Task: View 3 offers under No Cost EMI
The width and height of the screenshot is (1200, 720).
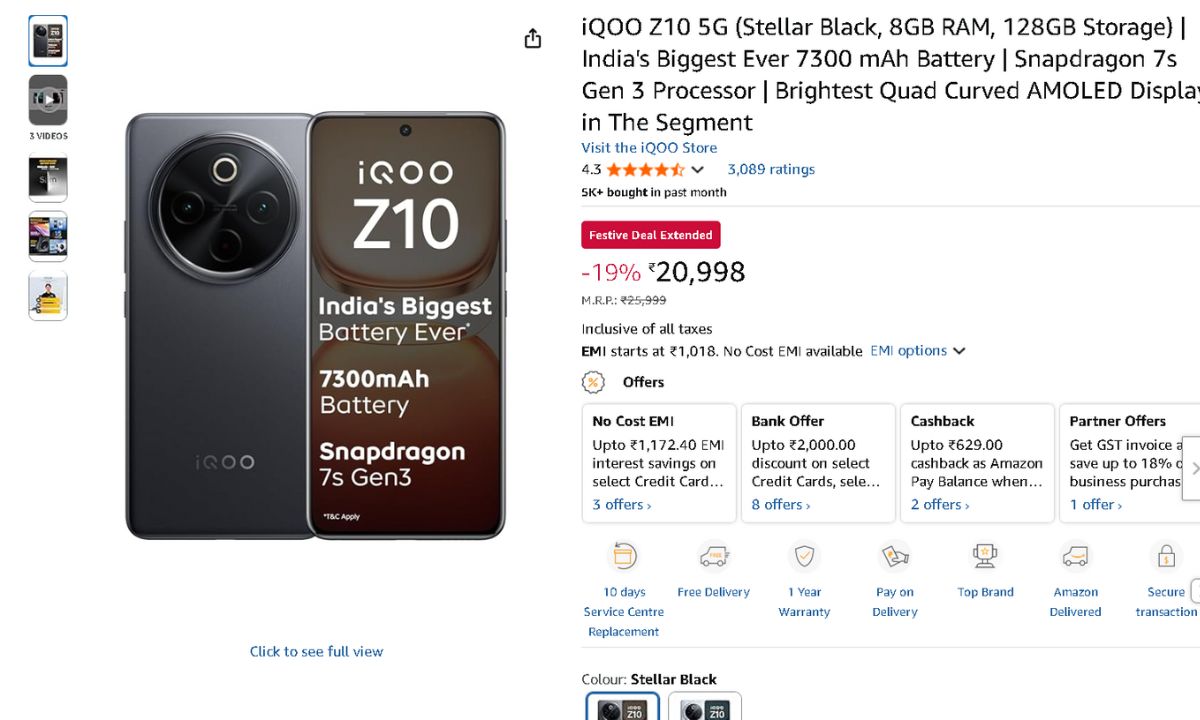Action: pos(621,505)
